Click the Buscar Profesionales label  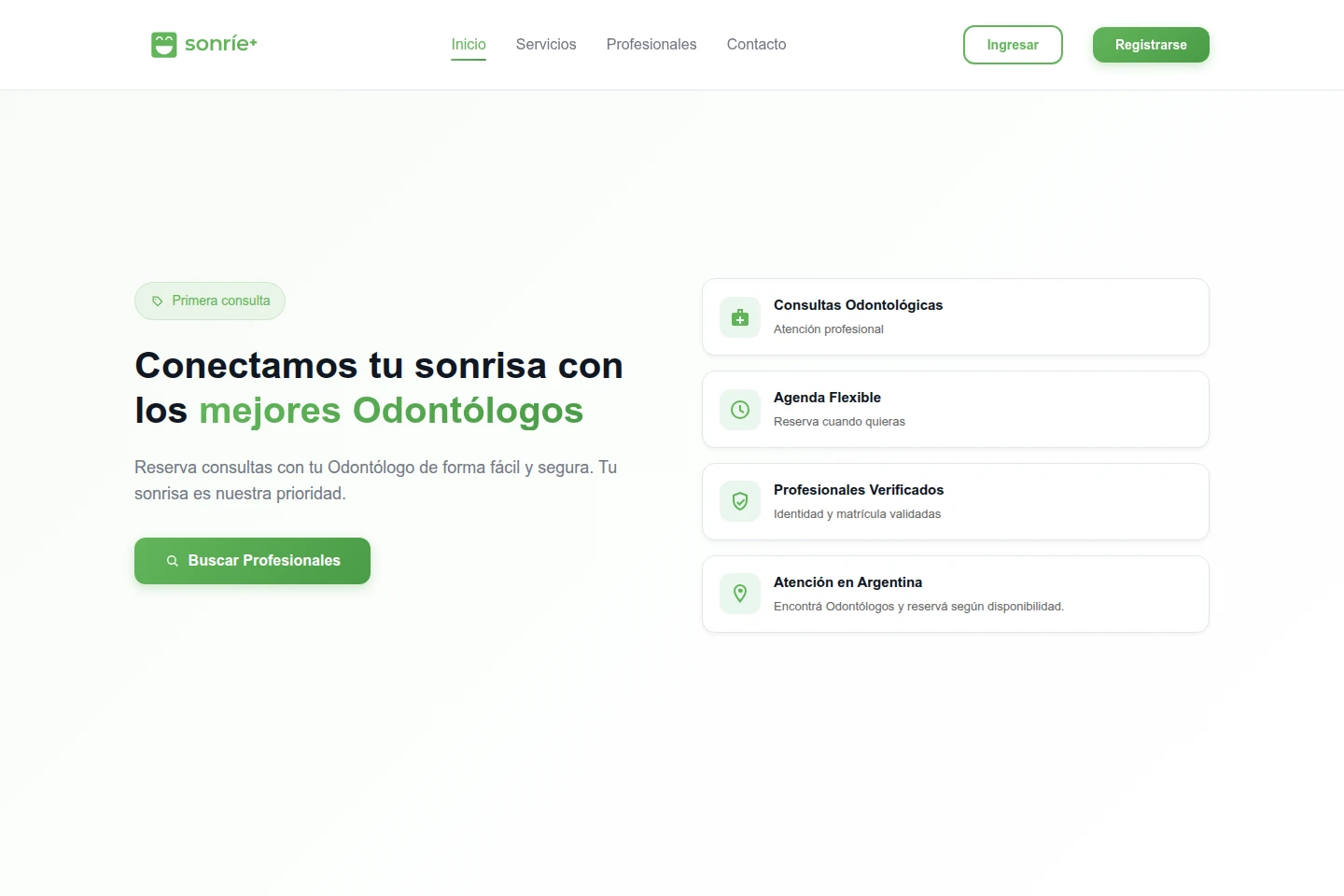[264, 561]
